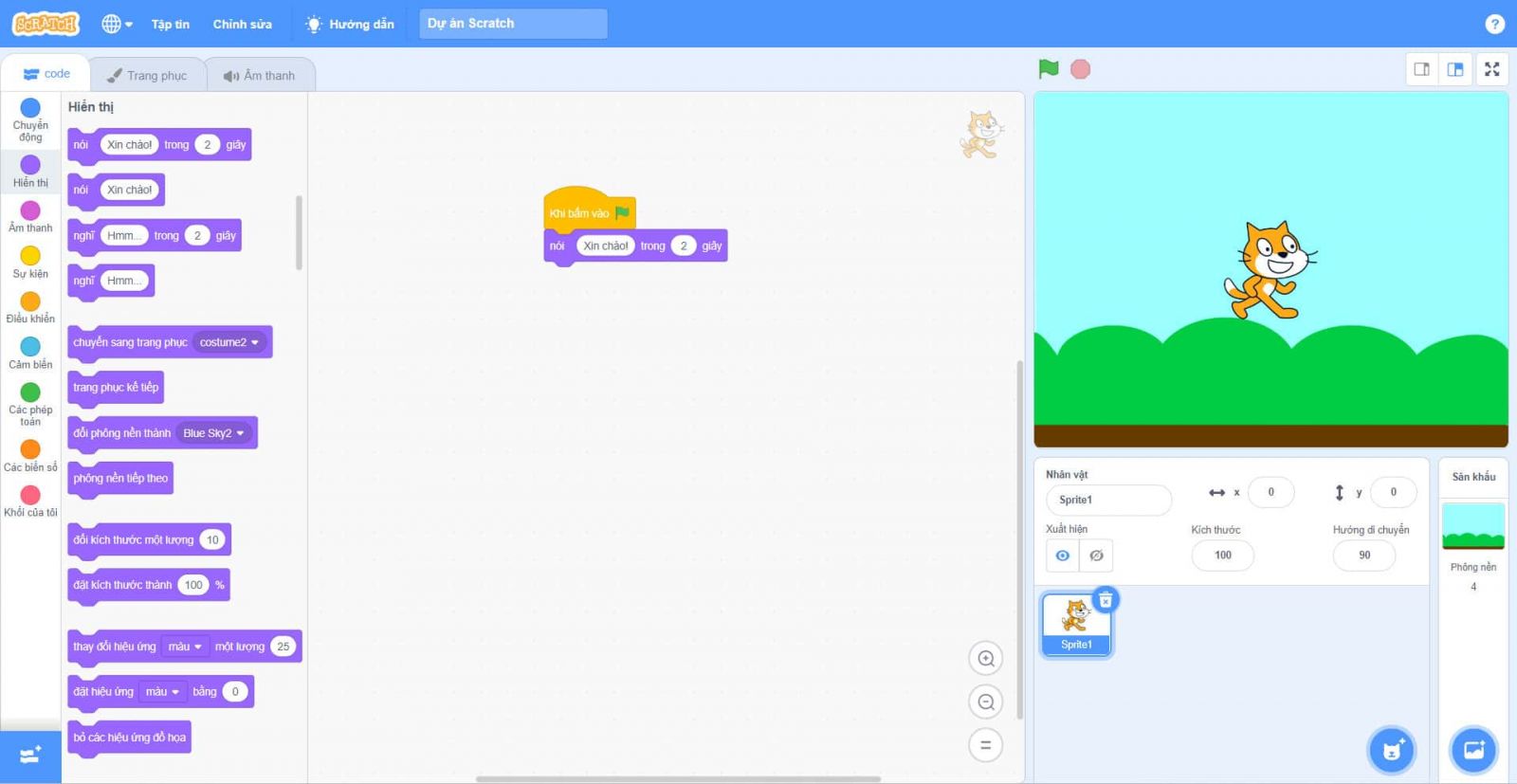Screen dimensions: 1517x784
Task: Click the bỏ các hiệu ứng đồ họa block
Action: pos(130,738)
